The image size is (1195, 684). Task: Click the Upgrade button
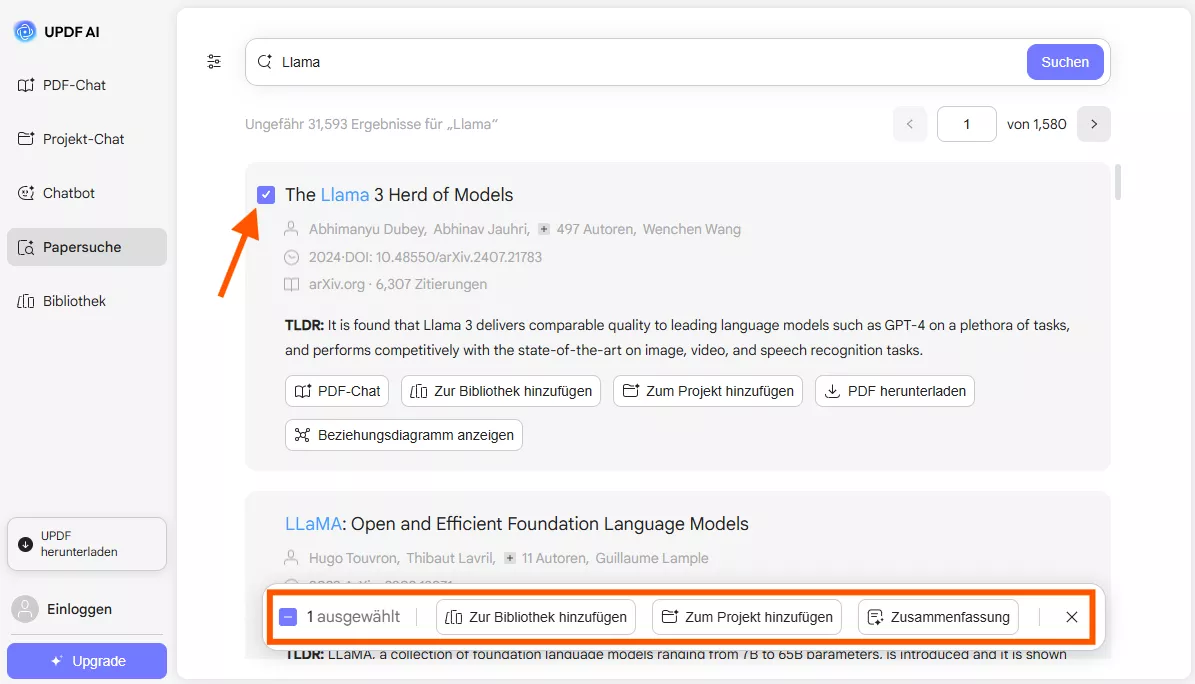coord(87,661)
